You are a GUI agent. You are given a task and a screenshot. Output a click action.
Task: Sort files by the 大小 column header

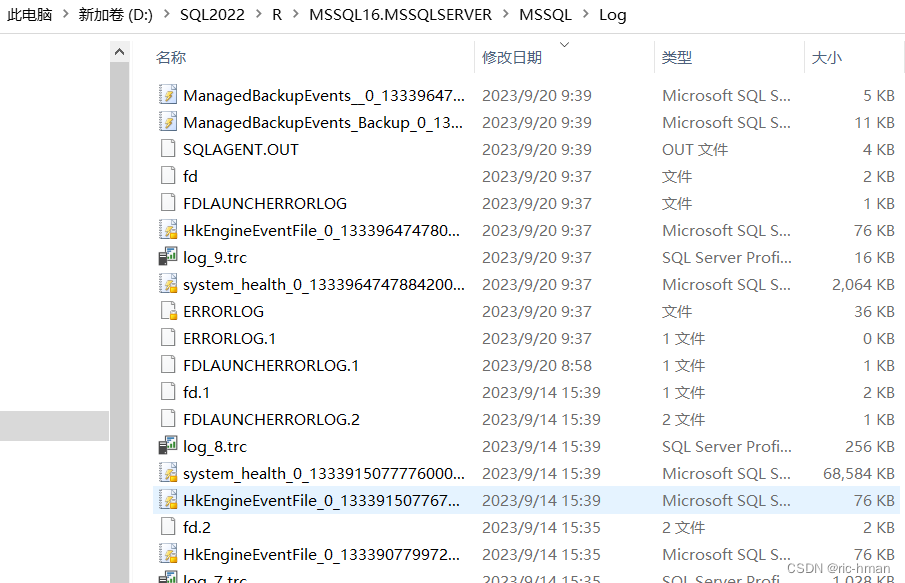tap(828, 57)
